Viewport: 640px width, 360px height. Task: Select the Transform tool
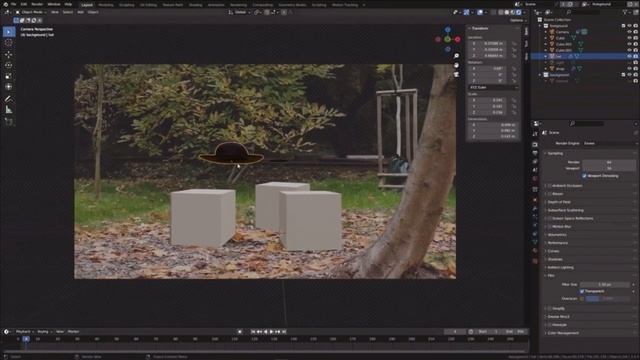pyautogui.click(x=9, y=87)
